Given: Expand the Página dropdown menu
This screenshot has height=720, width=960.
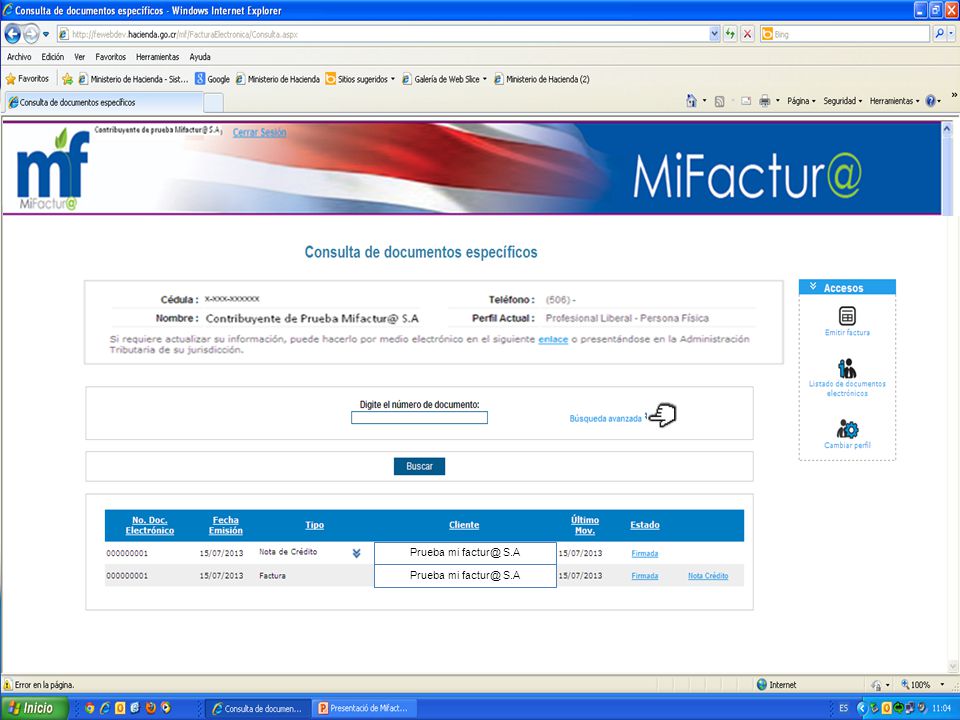Looking at the screenshot, I should pos(801,101).
